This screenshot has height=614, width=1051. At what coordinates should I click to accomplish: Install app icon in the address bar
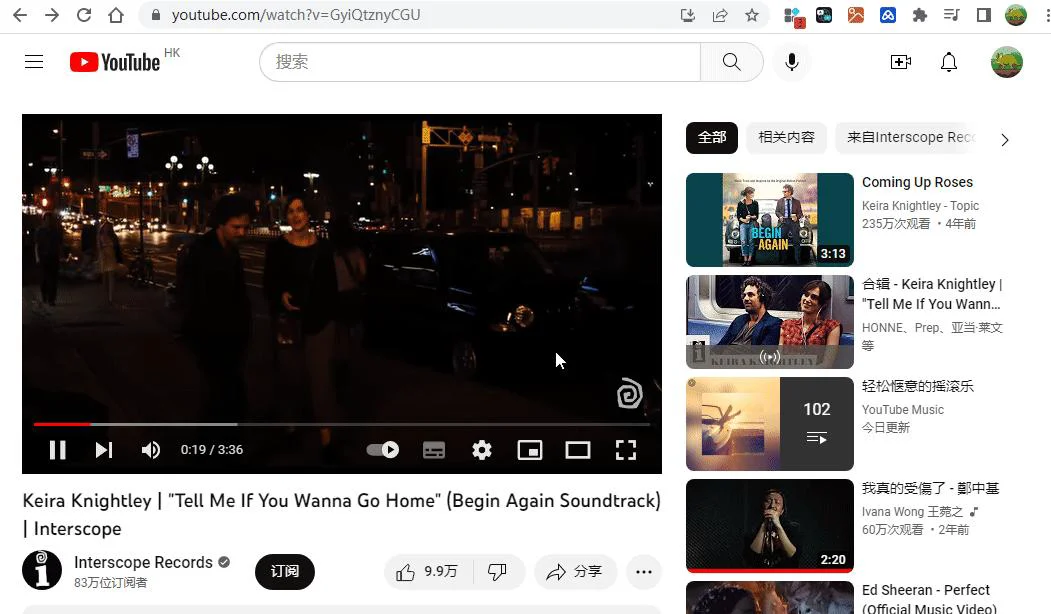[688, 15]
